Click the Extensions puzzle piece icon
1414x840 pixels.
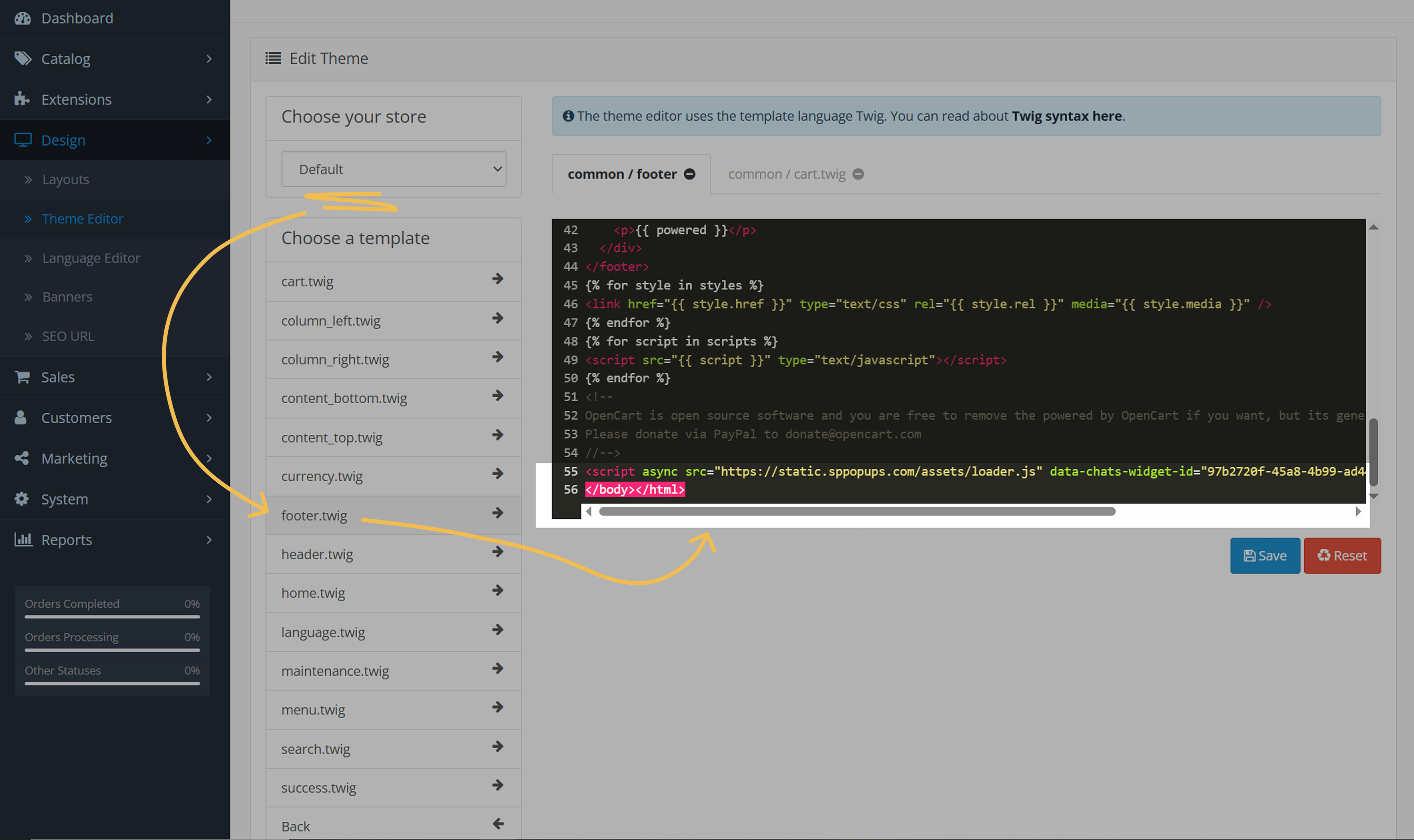coord(21,99)
